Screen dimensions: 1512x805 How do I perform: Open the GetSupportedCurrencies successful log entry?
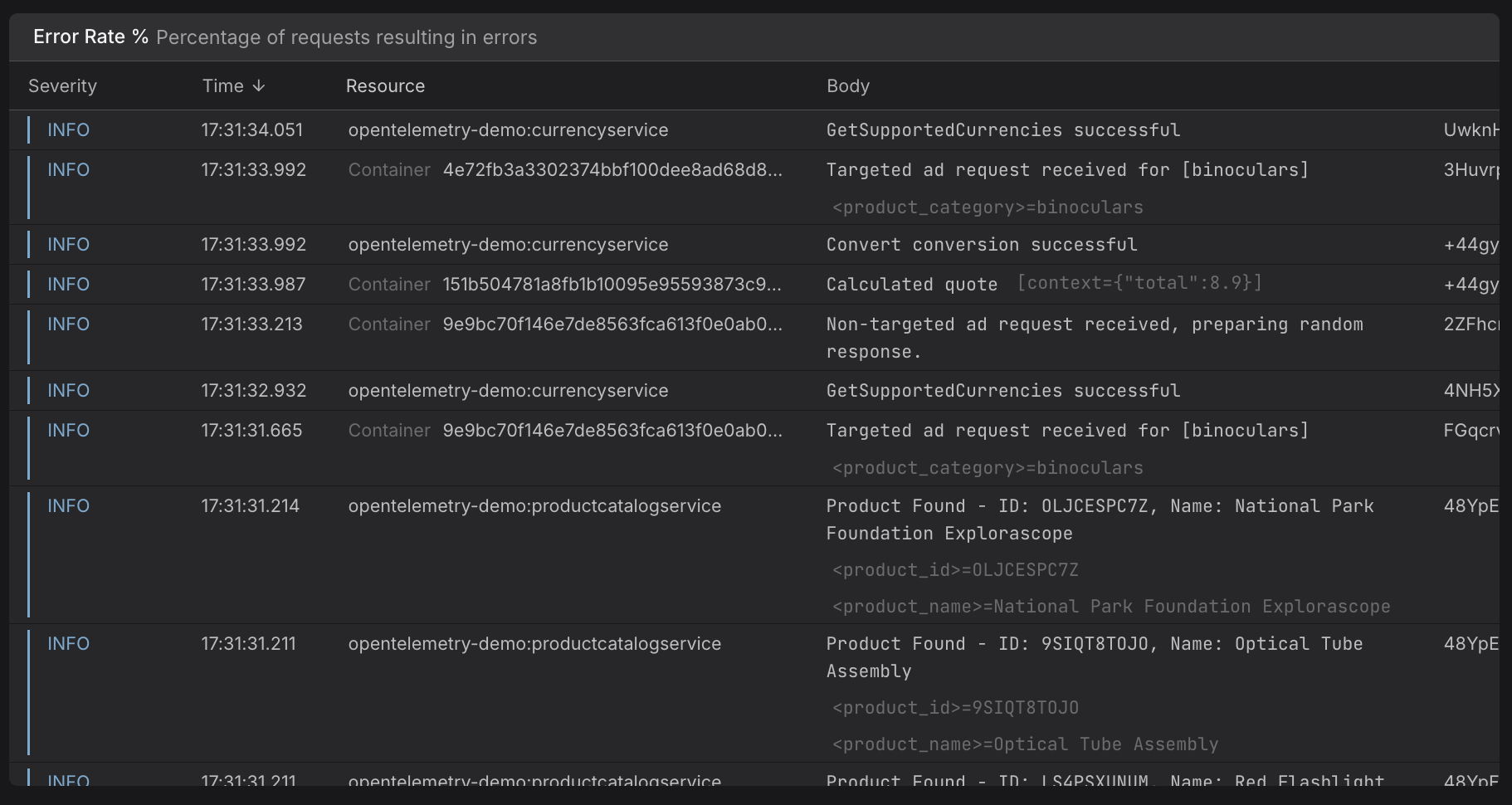(1003, 129)
